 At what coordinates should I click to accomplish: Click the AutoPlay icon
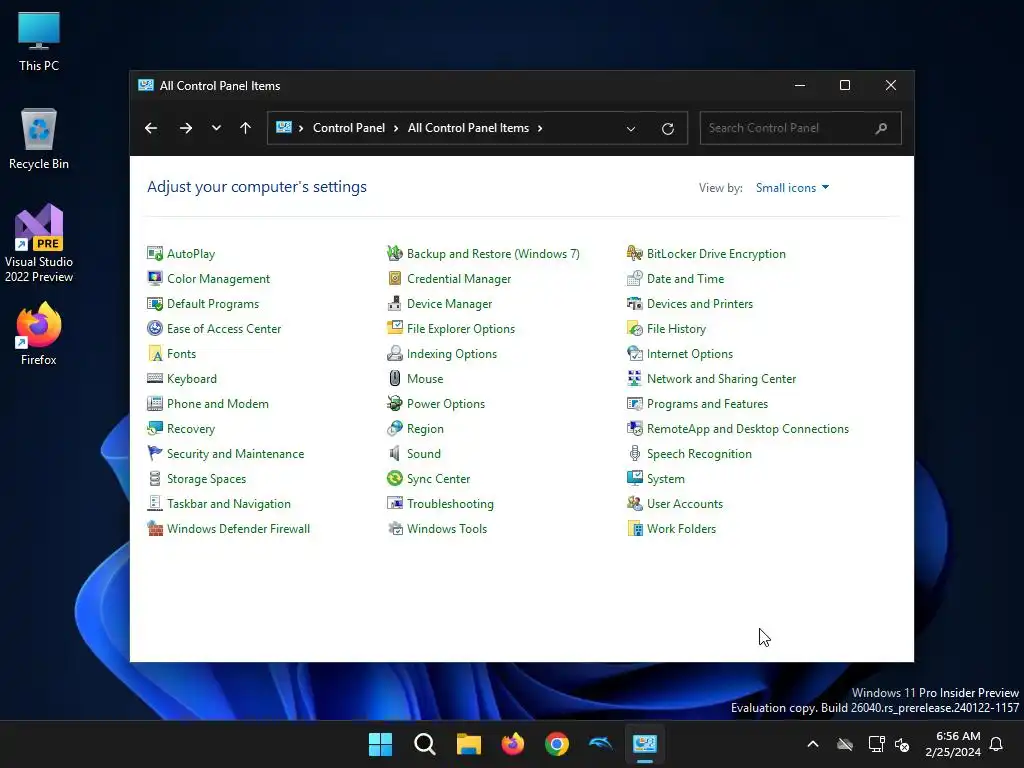coord(155,253)
